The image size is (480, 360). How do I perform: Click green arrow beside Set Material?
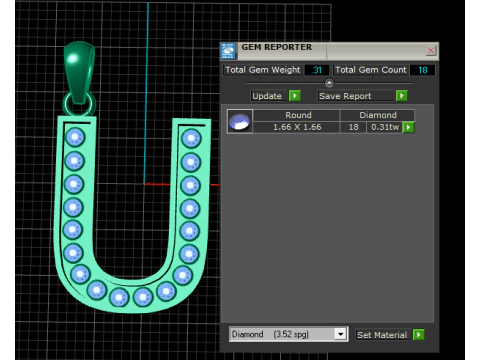[418, 334]
